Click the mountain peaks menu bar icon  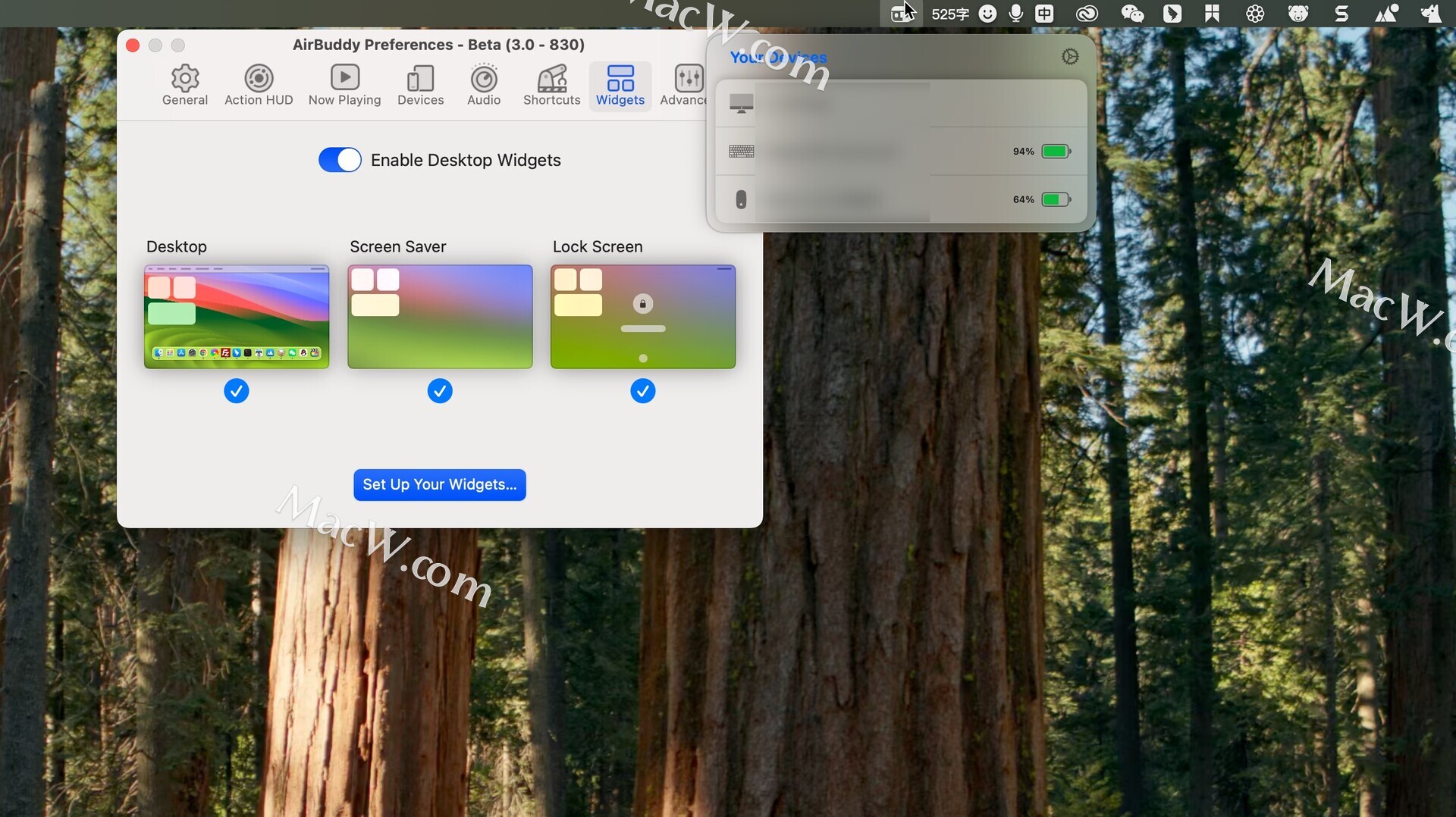[x=1386, y=14]
